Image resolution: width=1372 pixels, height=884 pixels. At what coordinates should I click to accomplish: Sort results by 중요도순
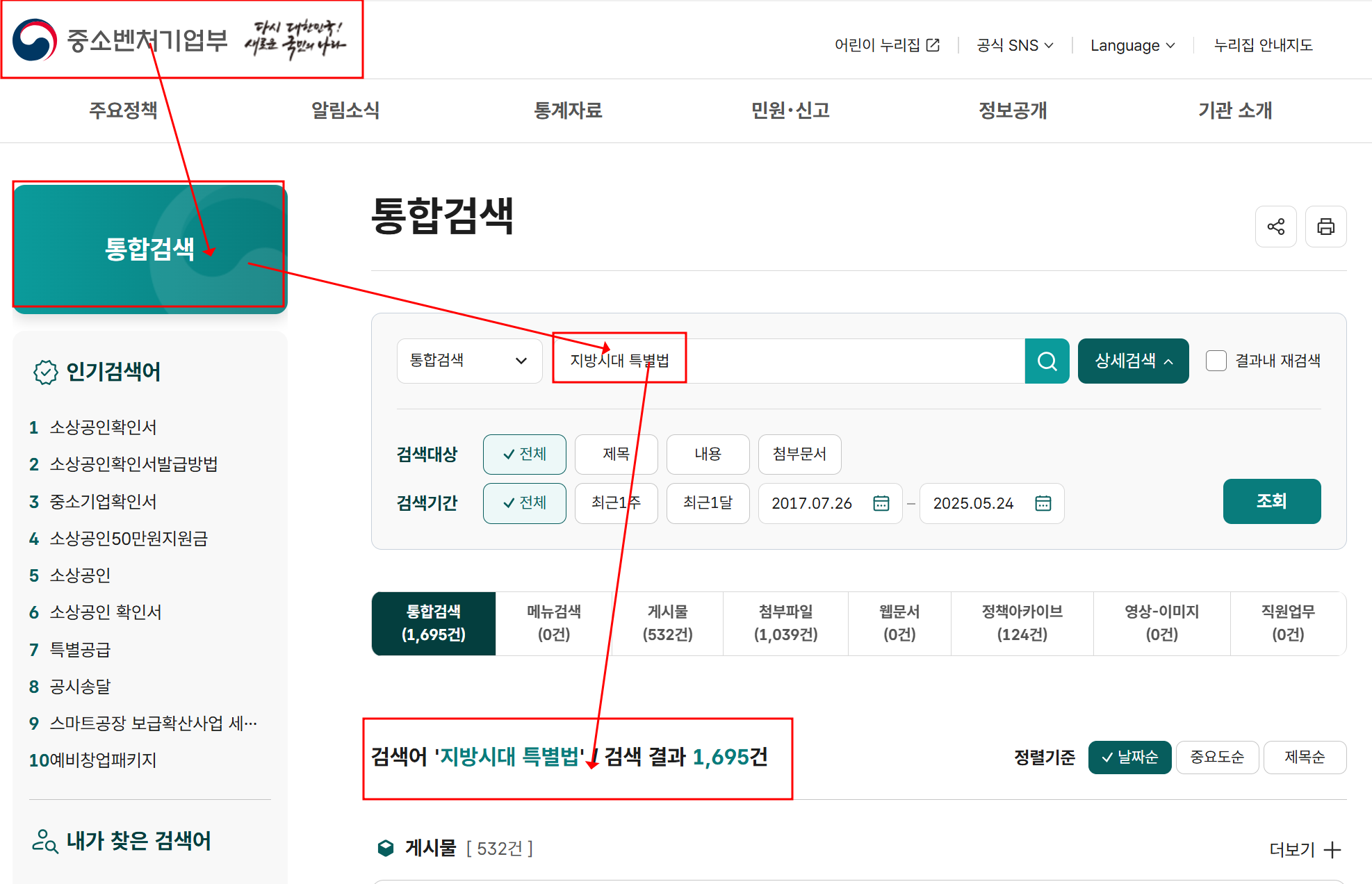click(1216, 757)
